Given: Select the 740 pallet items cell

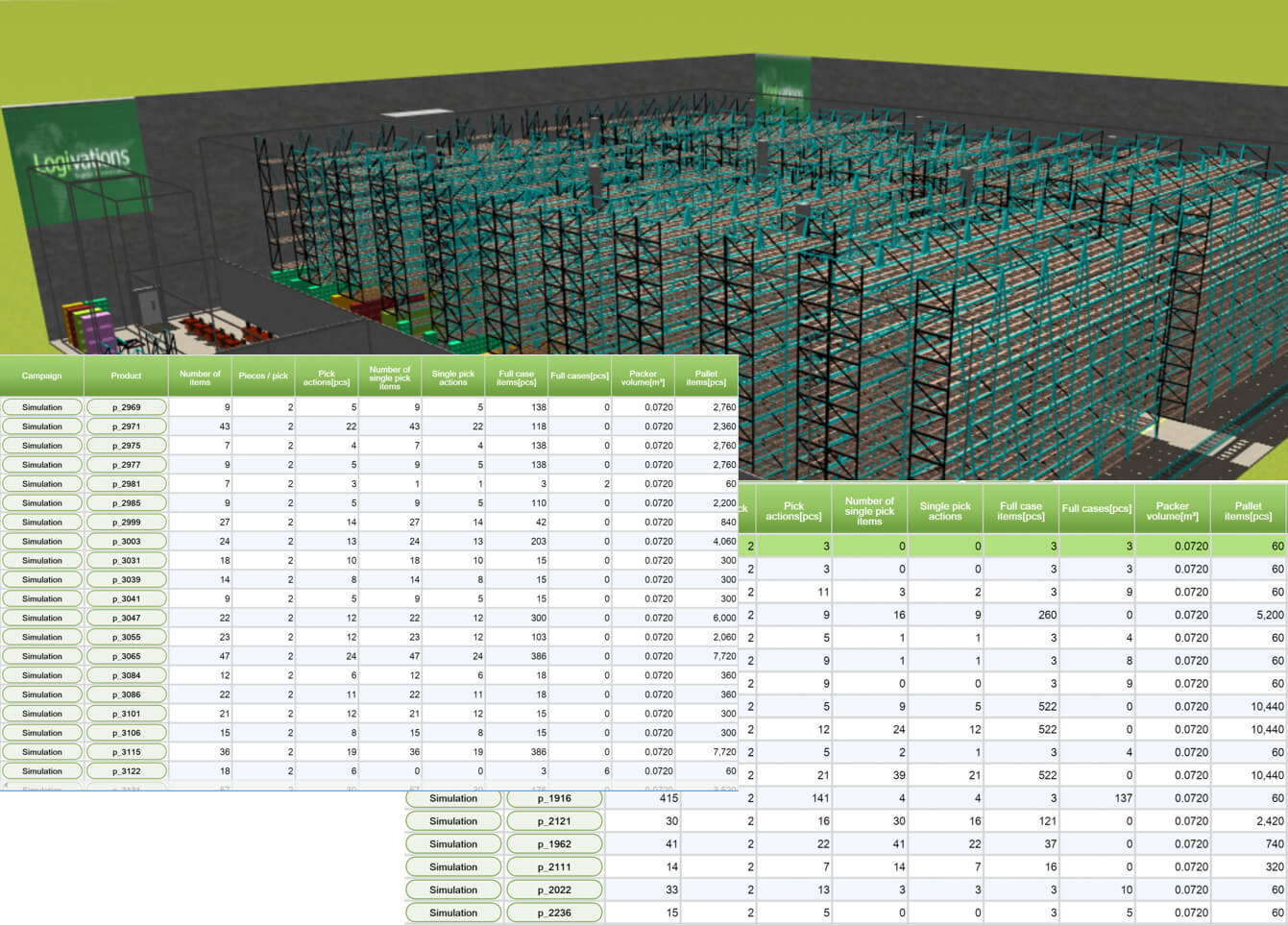Looking at the screenshot, I should (x=1249, y=844).
